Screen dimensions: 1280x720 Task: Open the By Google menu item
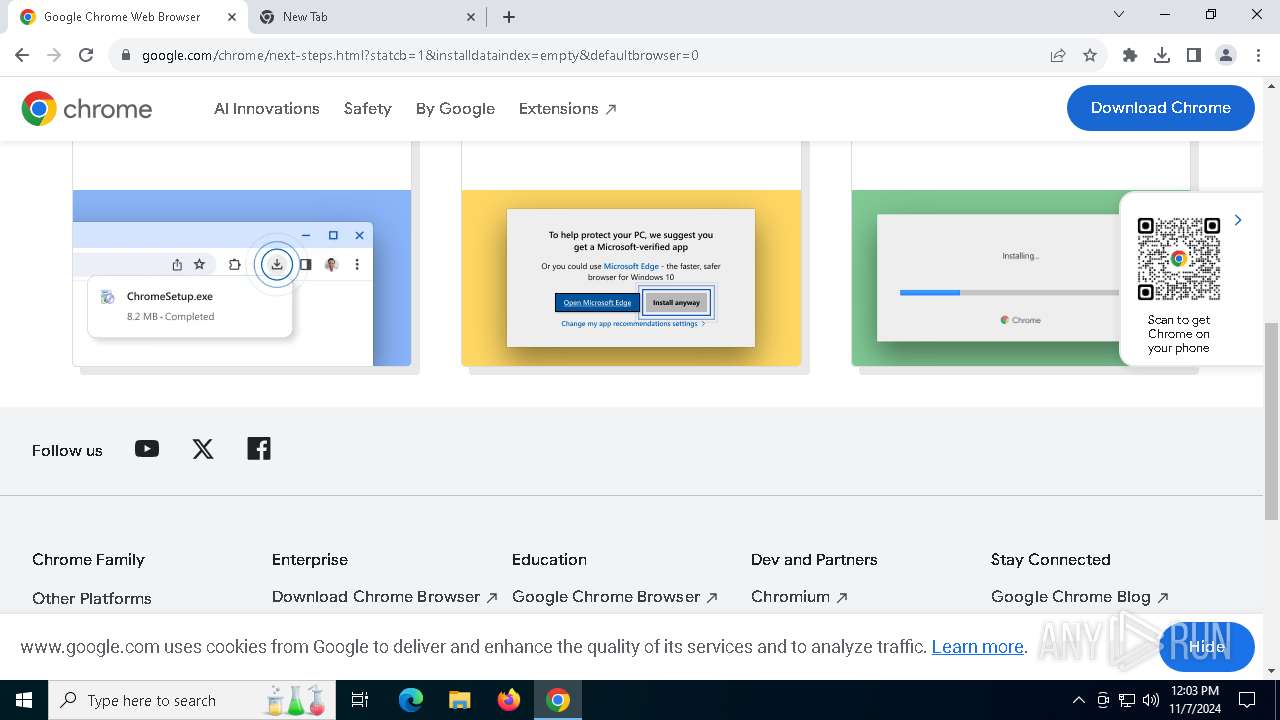pyautogui.click(x=455, y=108)
